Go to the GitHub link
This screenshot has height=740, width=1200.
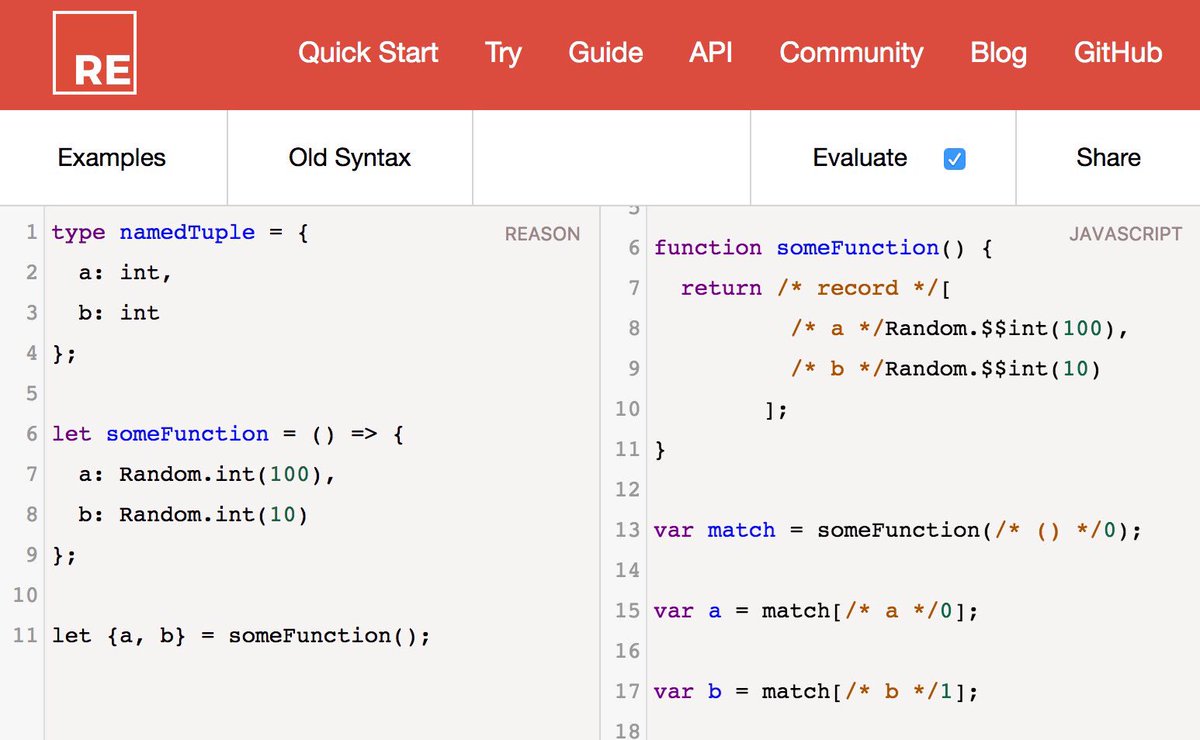click(x=1118, y=53)
